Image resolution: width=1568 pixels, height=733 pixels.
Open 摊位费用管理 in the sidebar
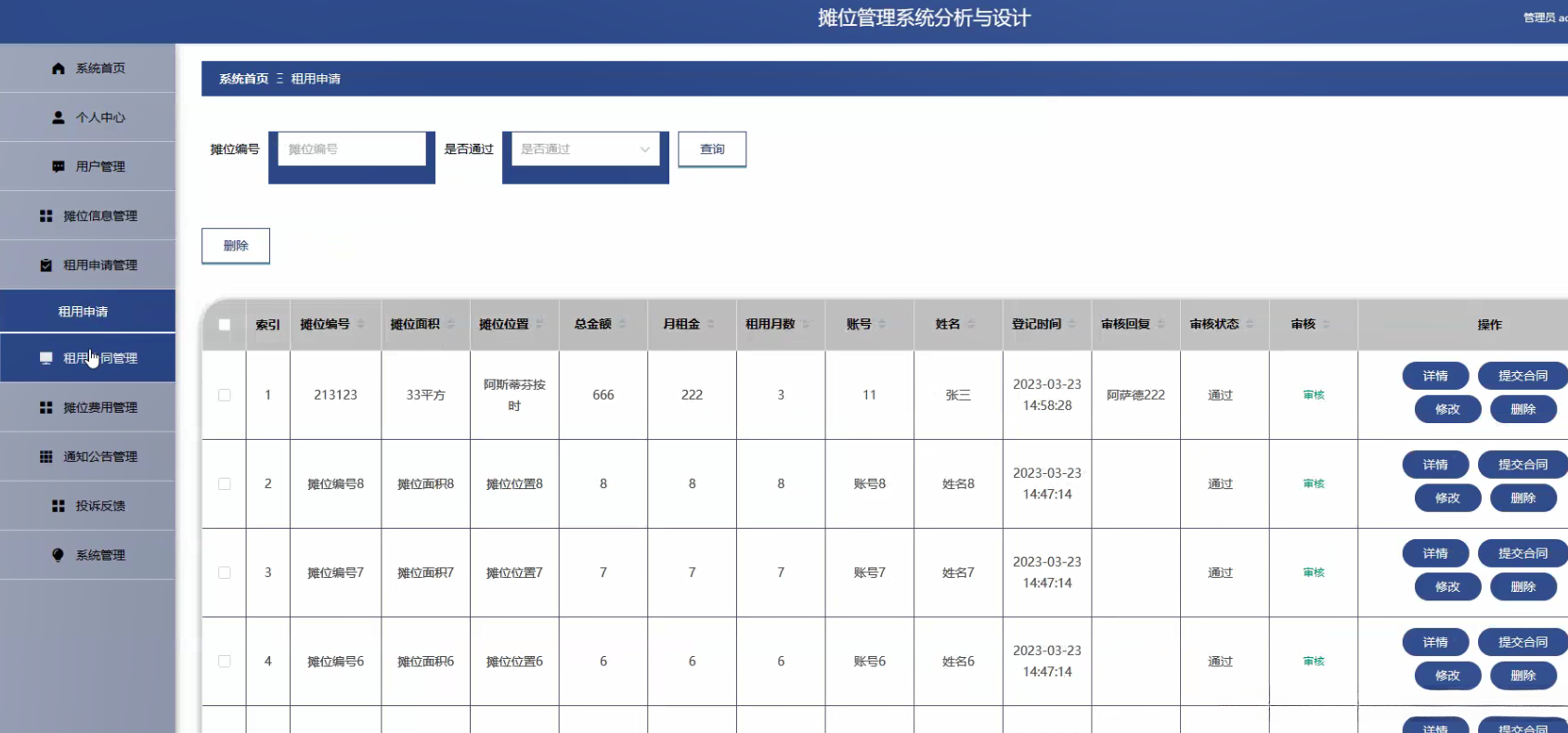[87, 407]
